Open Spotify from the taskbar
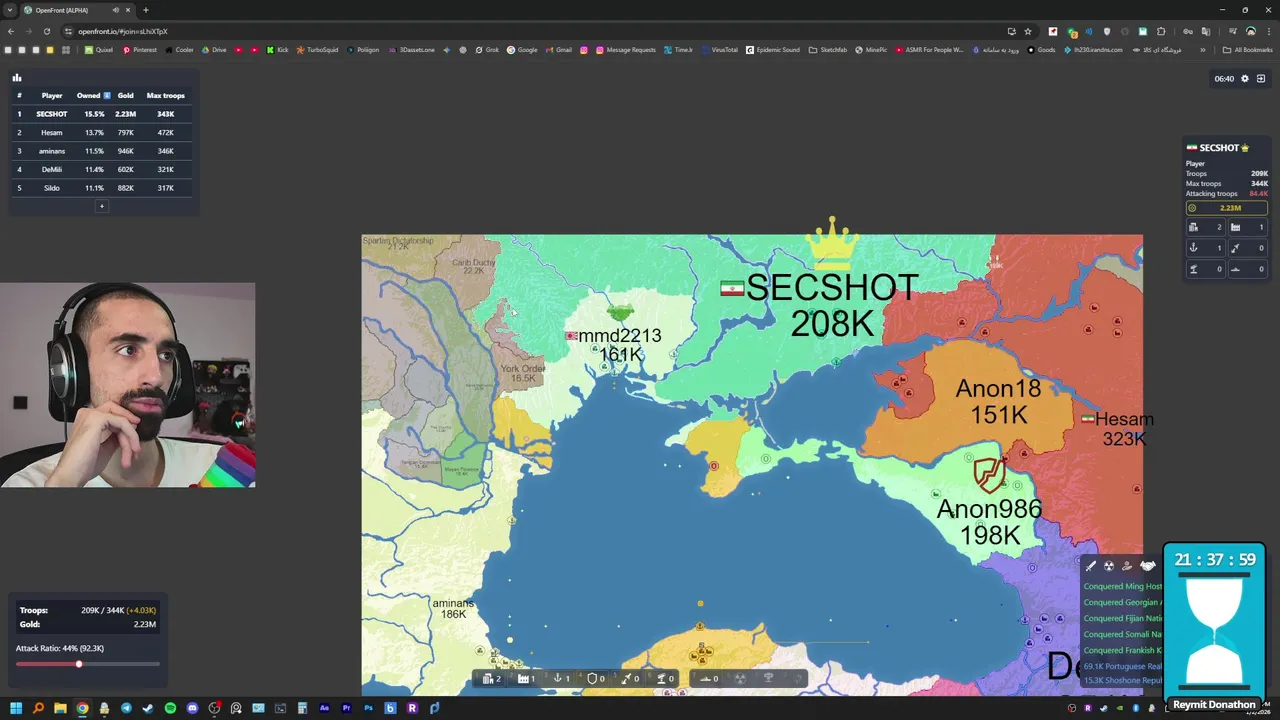This screenshot has height=720, width=1280. [170, 709]
